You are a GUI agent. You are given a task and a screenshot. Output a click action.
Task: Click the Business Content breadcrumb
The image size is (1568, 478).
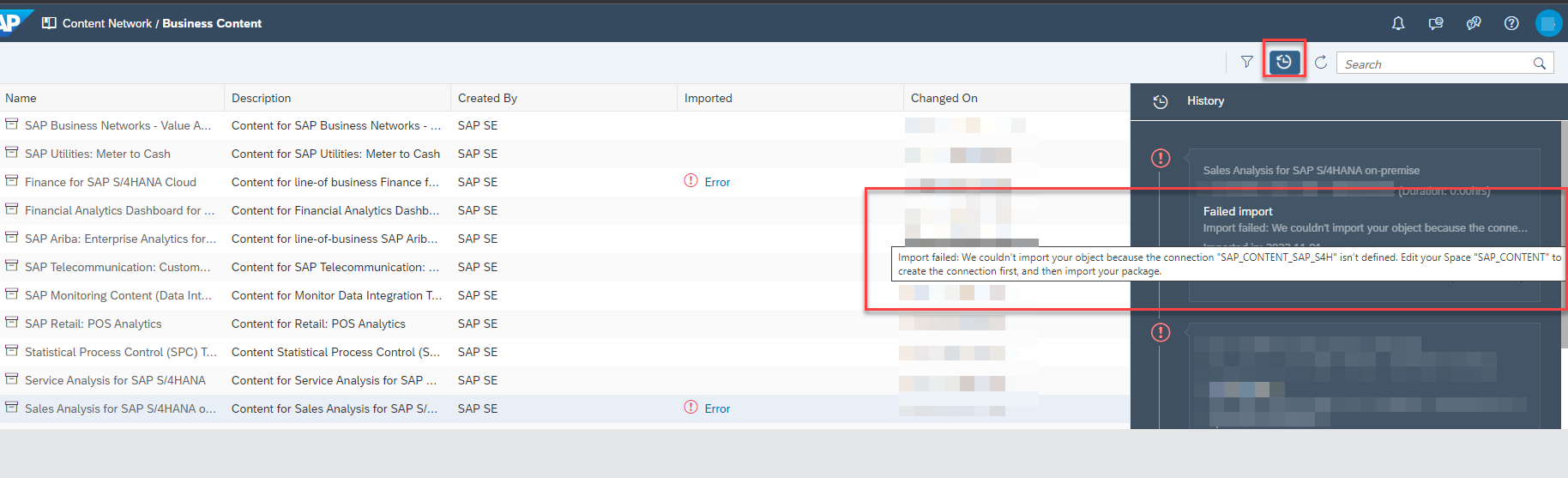212,23
